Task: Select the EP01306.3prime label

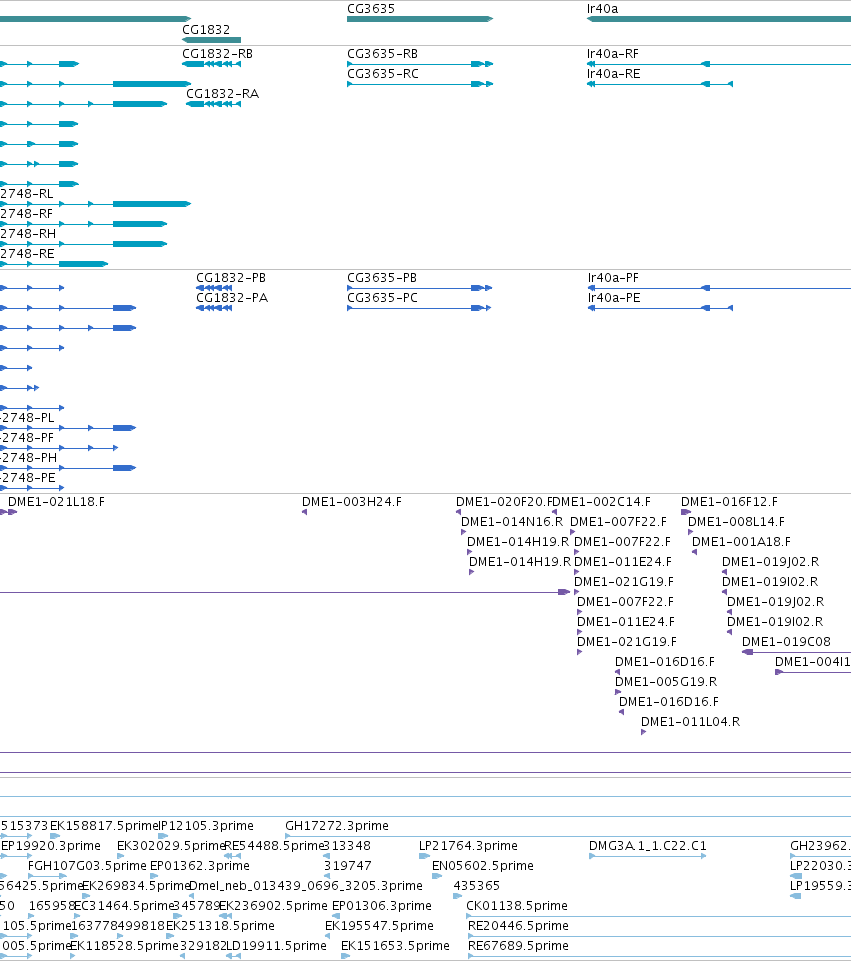Action: pyautogui.click(x=382, y=906)
